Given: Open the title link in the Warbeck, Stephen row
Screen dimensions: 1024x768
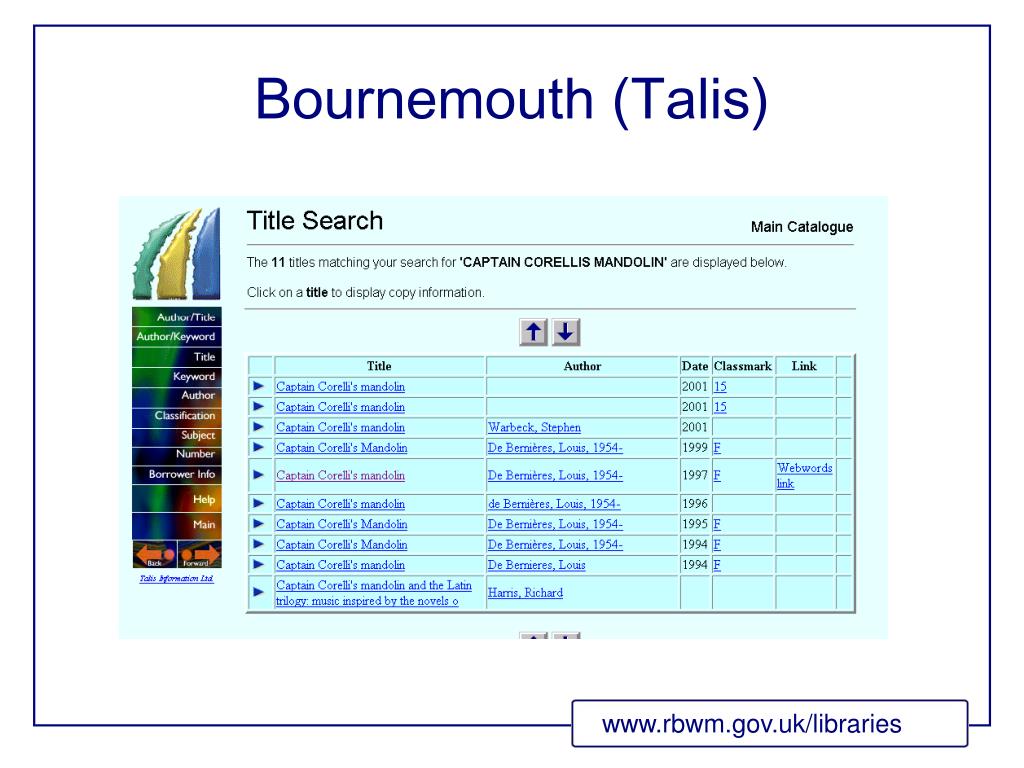Looking at the screenshot, I should pyautogui.click(x=340, y=427).
